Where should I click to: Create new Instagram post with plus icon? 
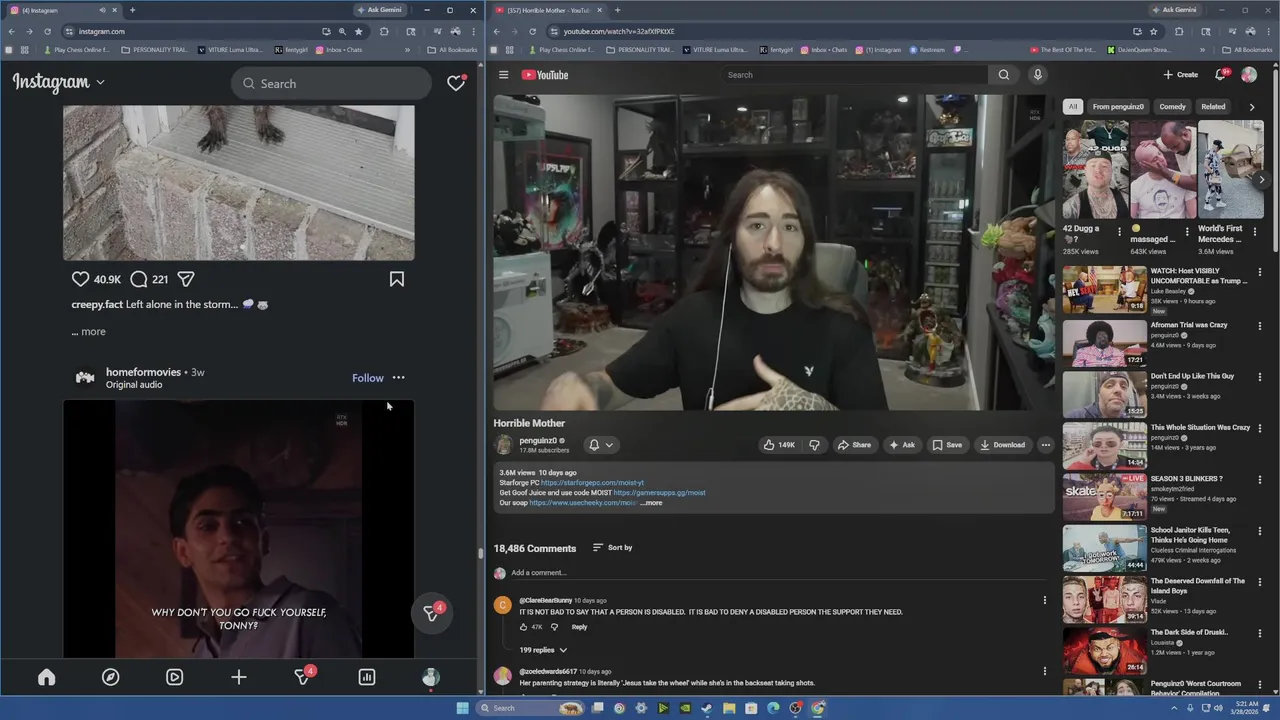[239, 677]
